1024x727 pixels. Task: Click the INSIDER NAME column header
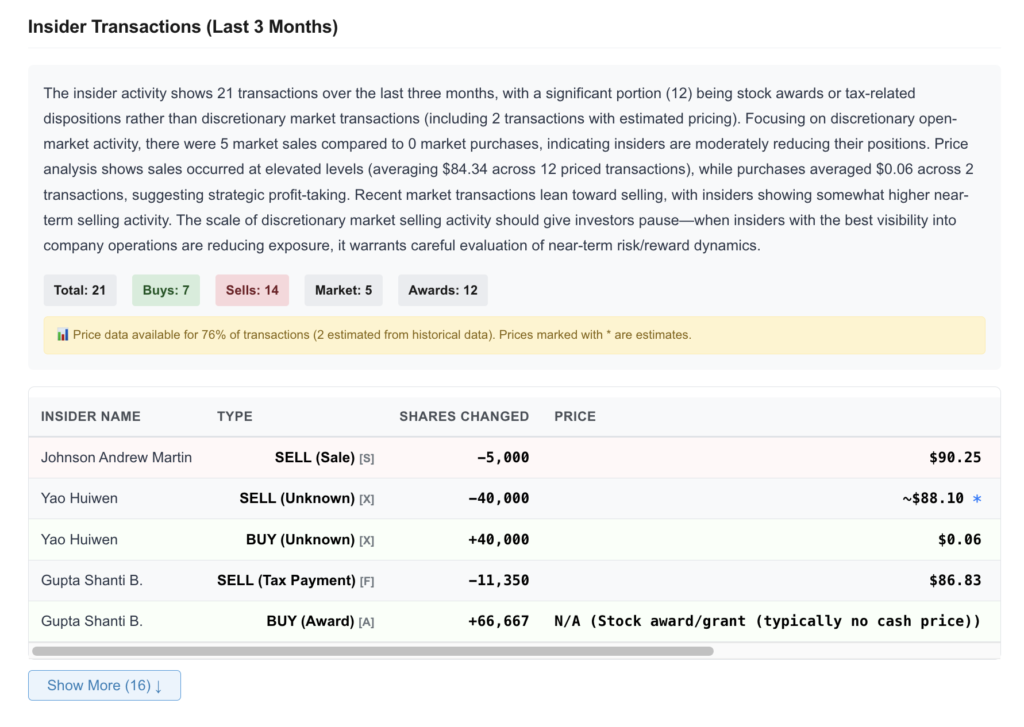tap(91, 416)
